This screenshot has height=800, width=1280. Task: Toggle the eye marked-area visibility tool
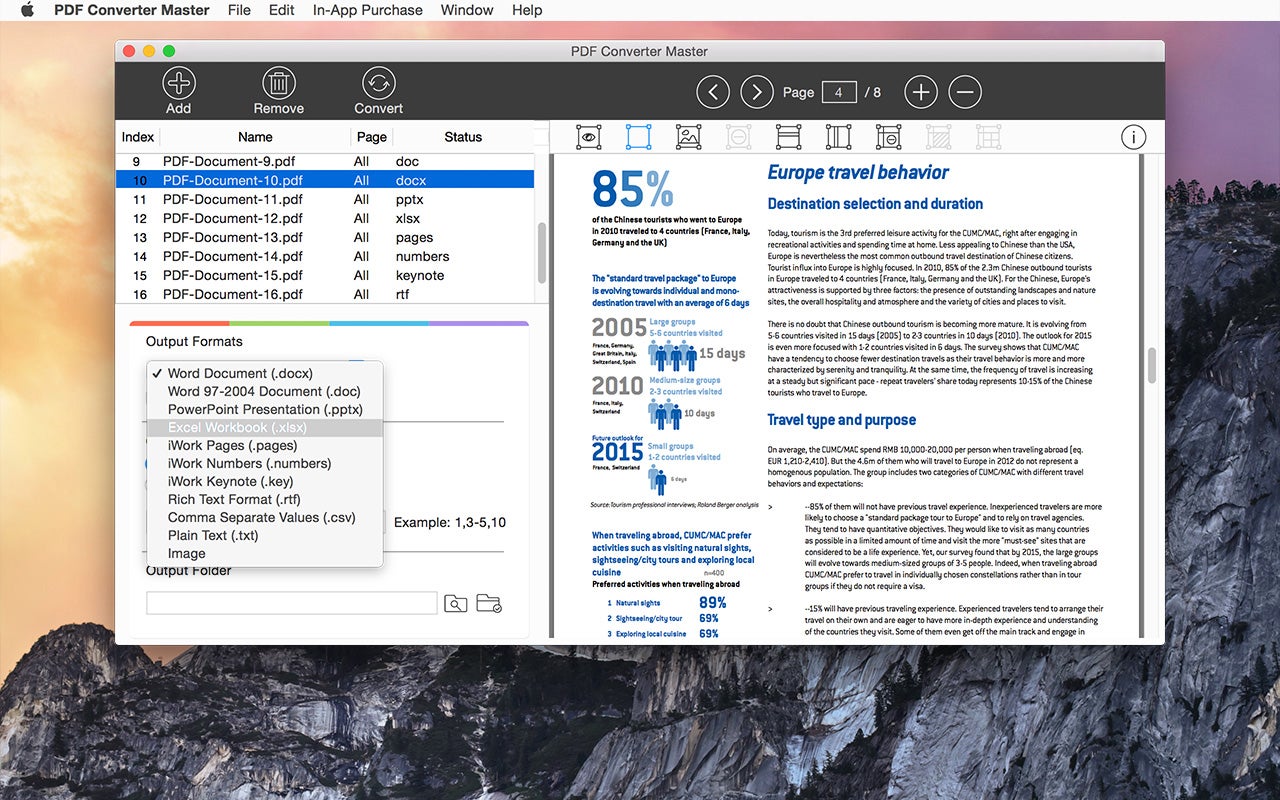pyautogui.click(x=588, y=137)
